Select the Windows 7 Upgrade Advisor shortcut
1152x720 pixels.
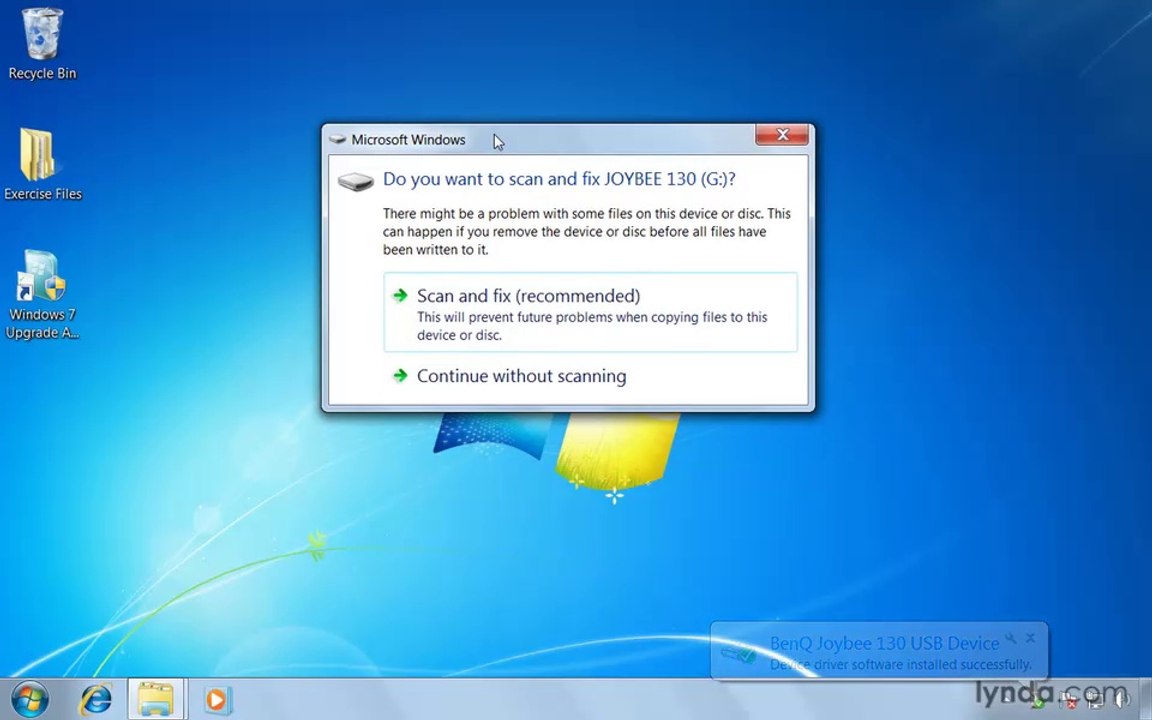[x=42, y=294]
